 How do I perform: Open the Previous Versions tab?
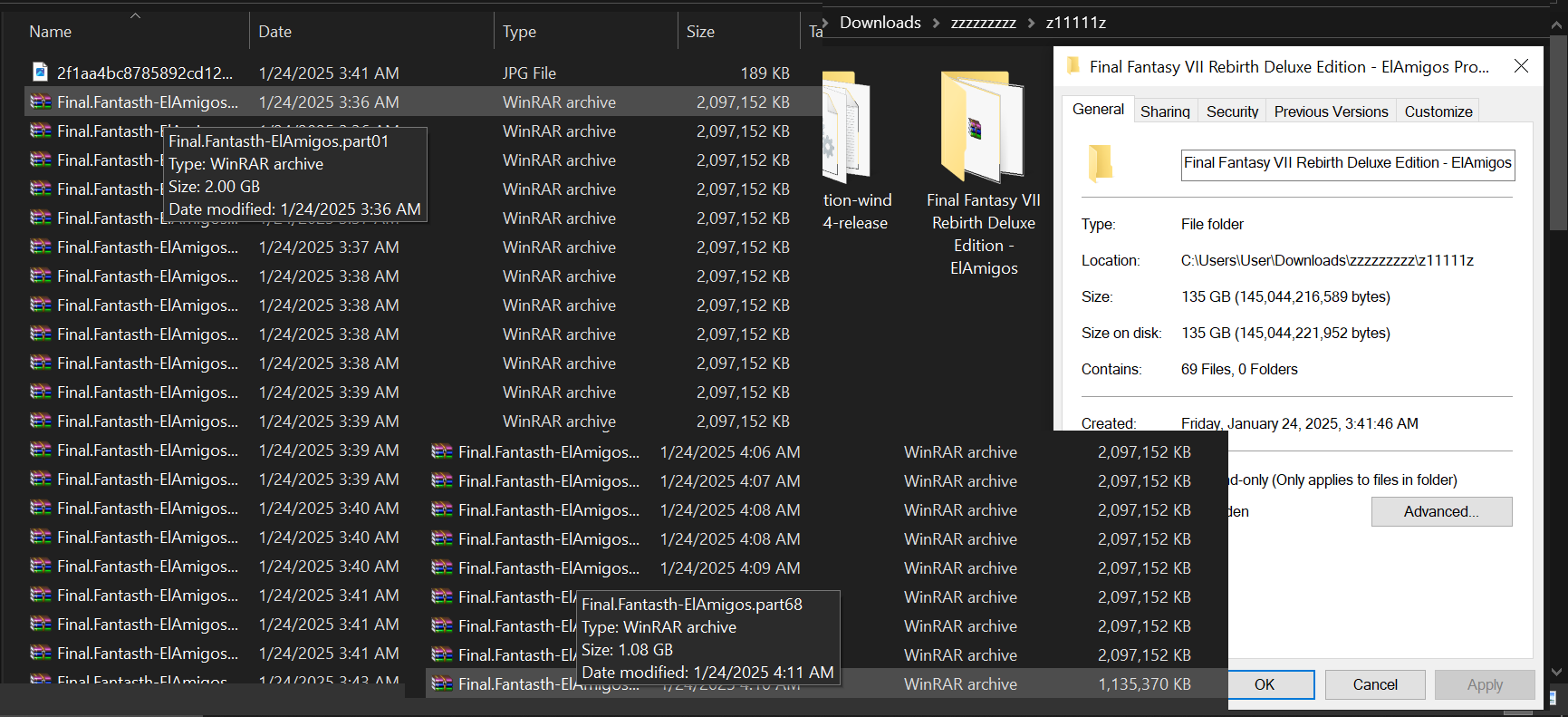click(1331, 111)
